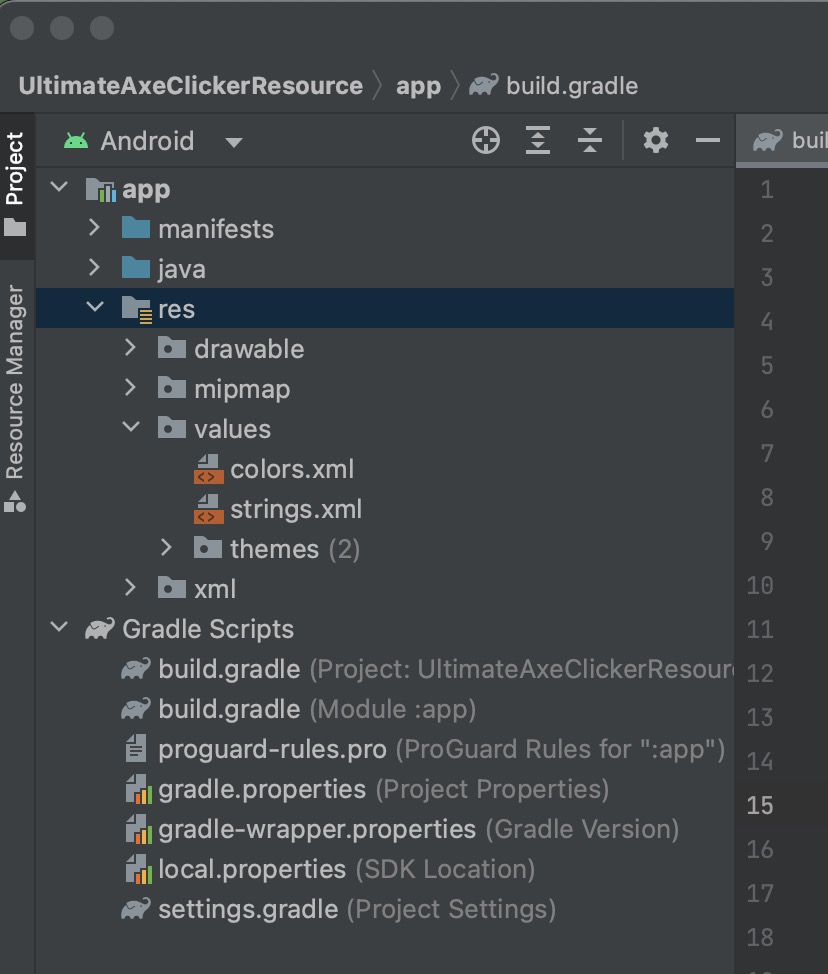Select gradle.properties (Project Properties)
The width and height of the screenshot is (828, 974).
point(383,790)
